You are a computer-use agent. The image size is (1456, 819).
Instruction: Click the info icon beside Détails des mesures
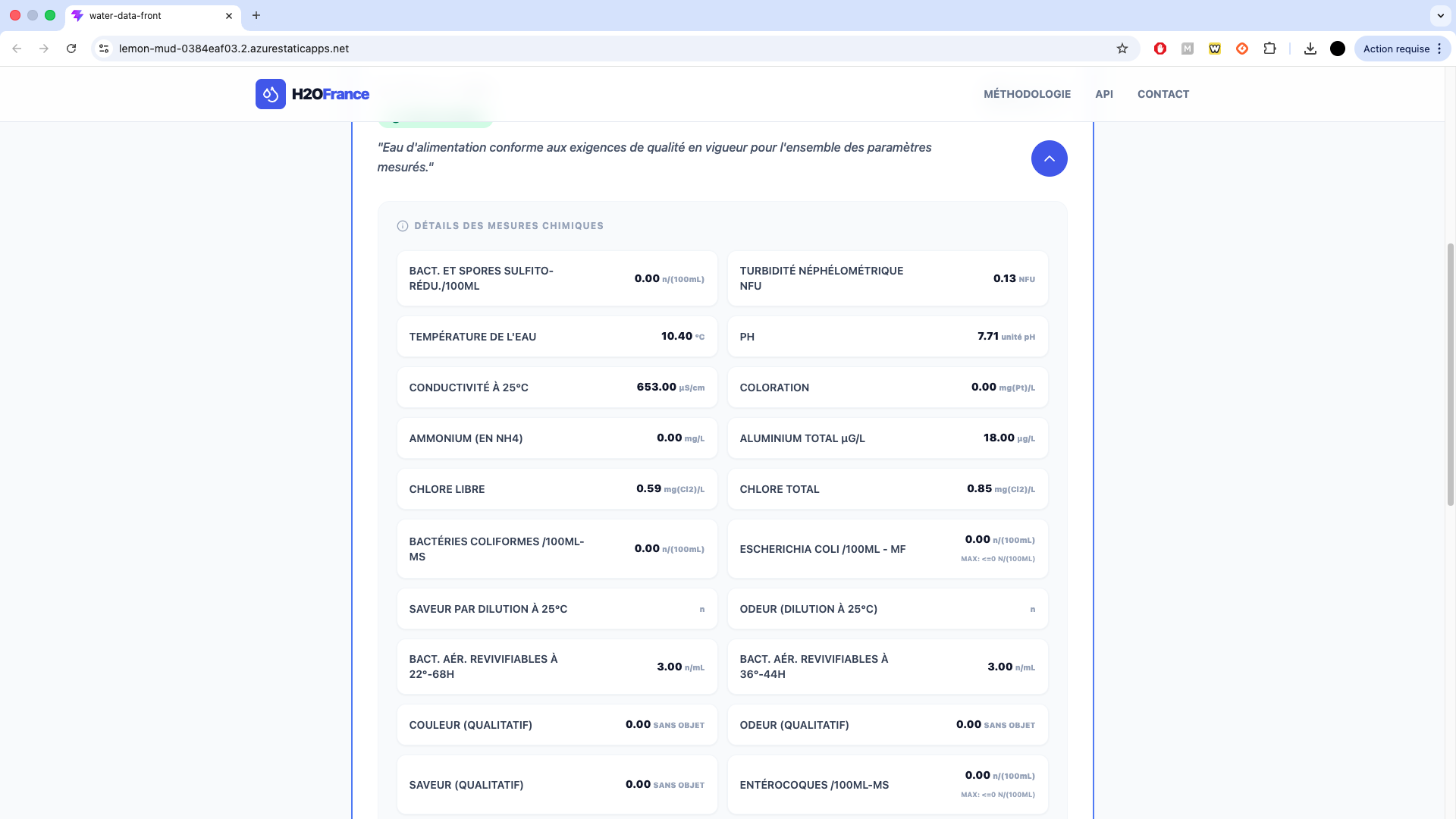[403, 226]
